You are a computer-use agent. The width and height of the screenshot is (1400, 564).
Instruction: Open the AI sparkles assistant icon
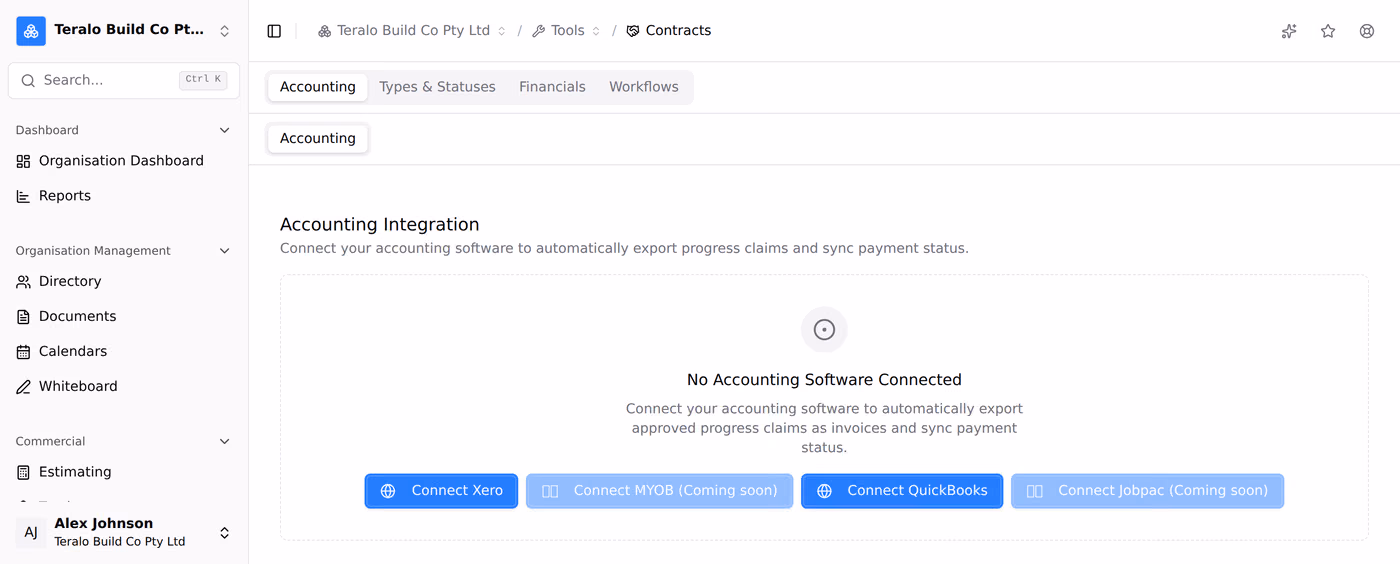[1289, 31]
